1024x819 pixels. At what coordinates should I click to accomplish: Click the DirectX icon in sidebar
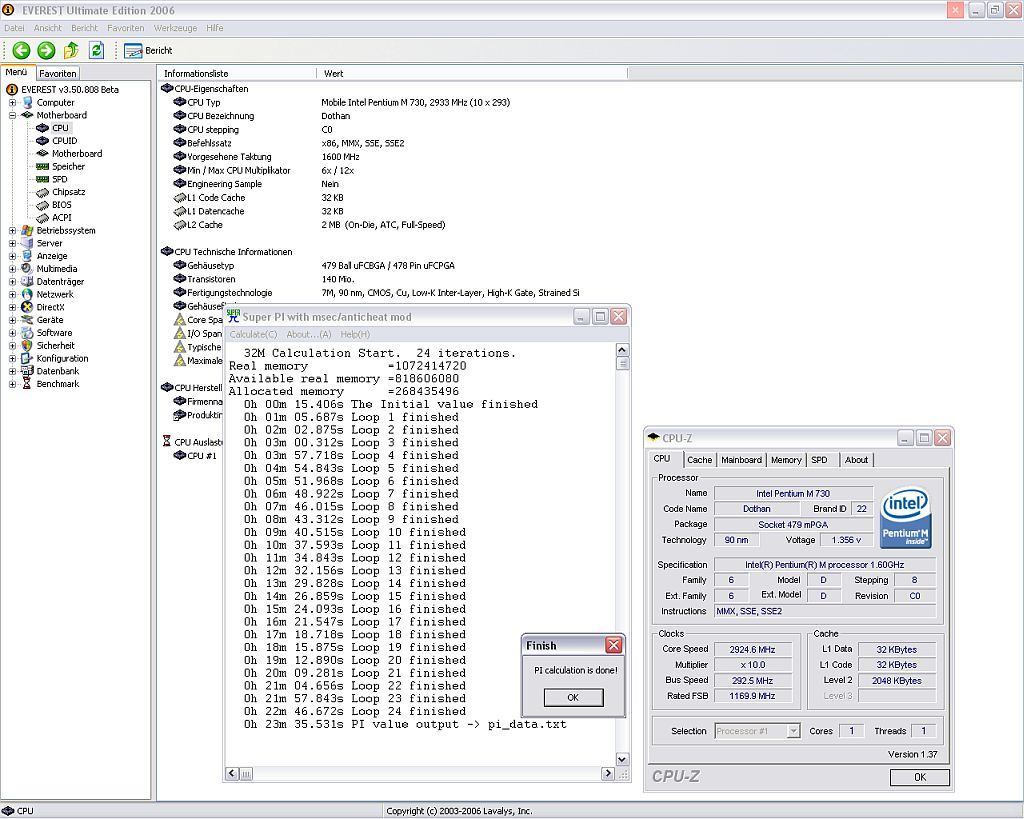(27, 307)
